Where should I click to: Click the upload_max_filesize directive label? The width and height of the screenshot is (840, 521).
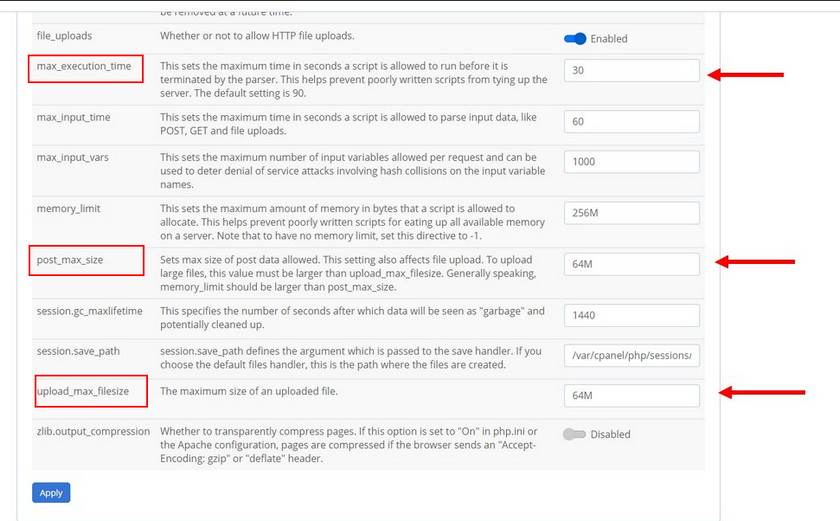click(90, 391)
